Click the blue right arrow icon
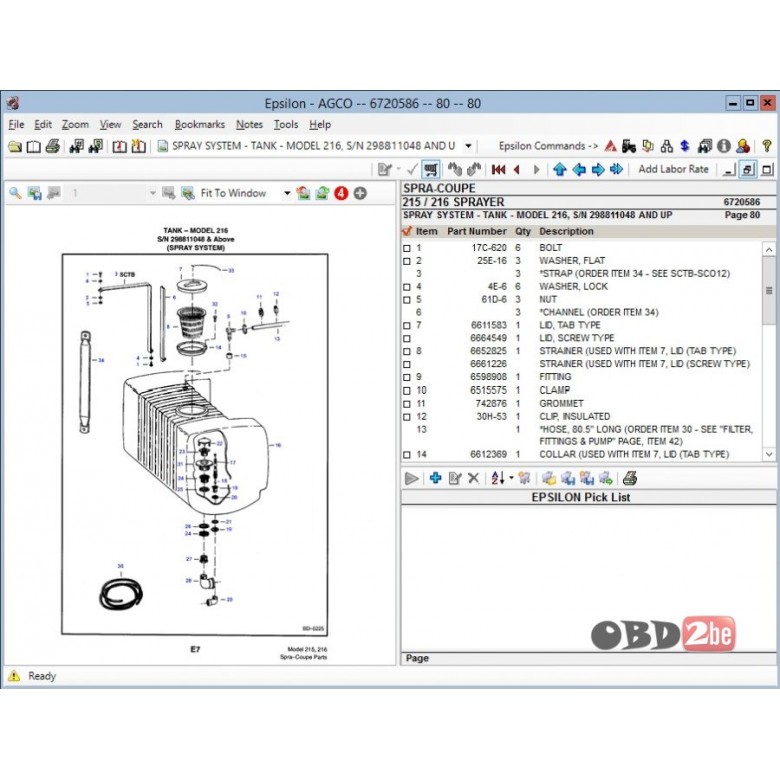780x780 pixels. click(x=597, y=170)
